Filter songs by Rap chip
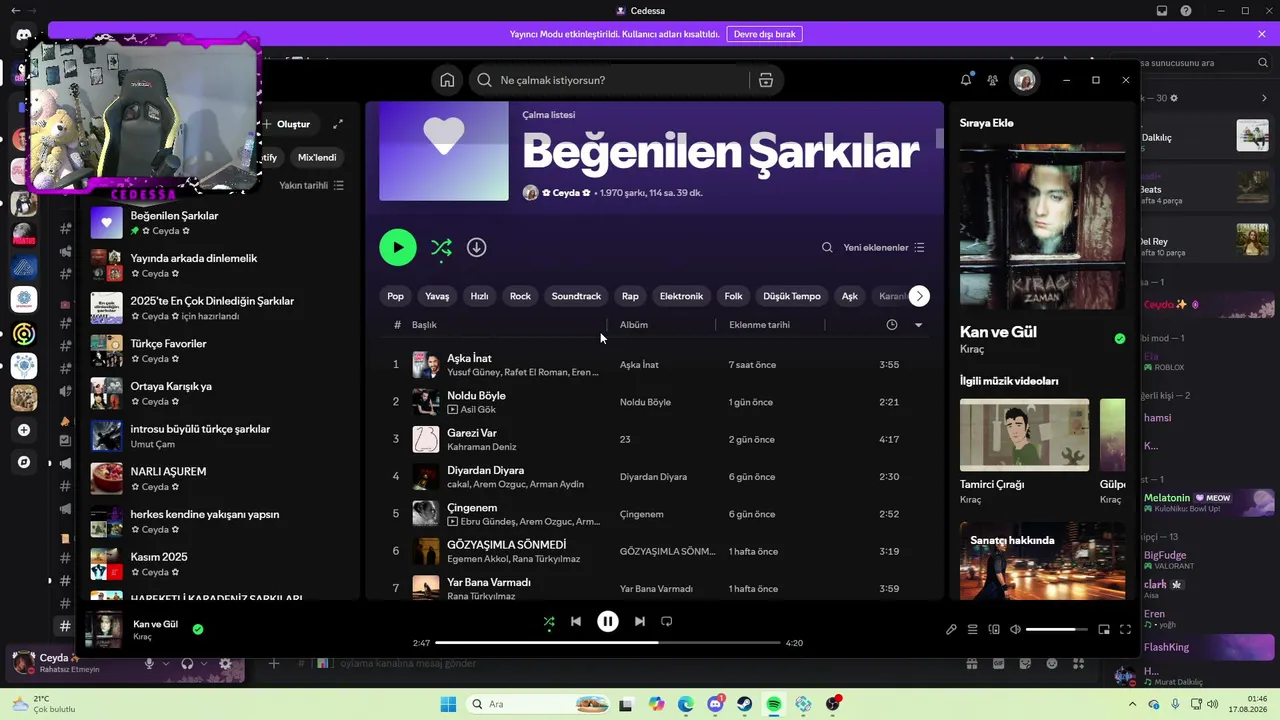This screenshot has width=1280, height=720. [630, 296]
